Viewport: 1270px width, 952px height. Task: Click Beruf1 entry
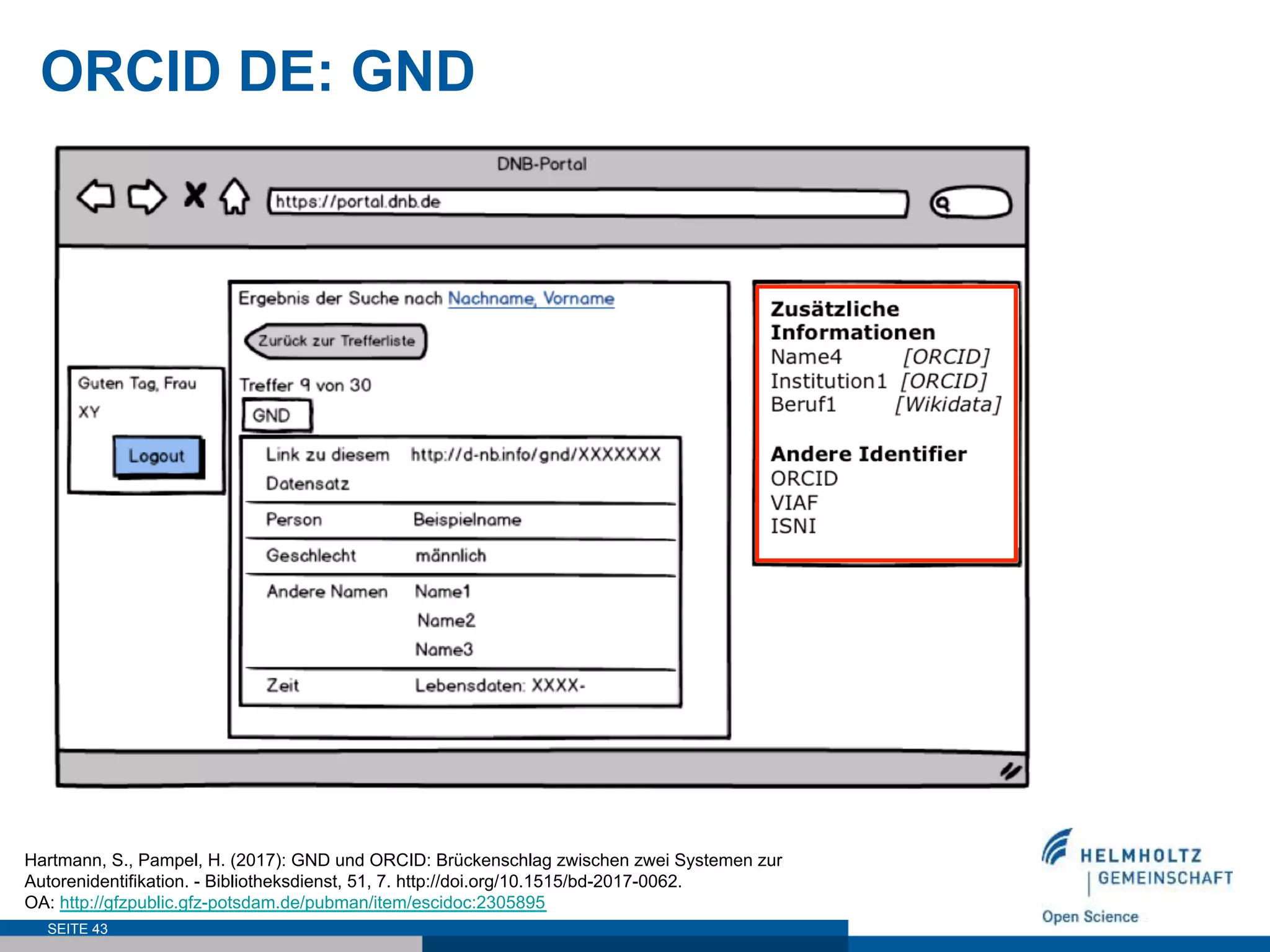tap(803, 405)
